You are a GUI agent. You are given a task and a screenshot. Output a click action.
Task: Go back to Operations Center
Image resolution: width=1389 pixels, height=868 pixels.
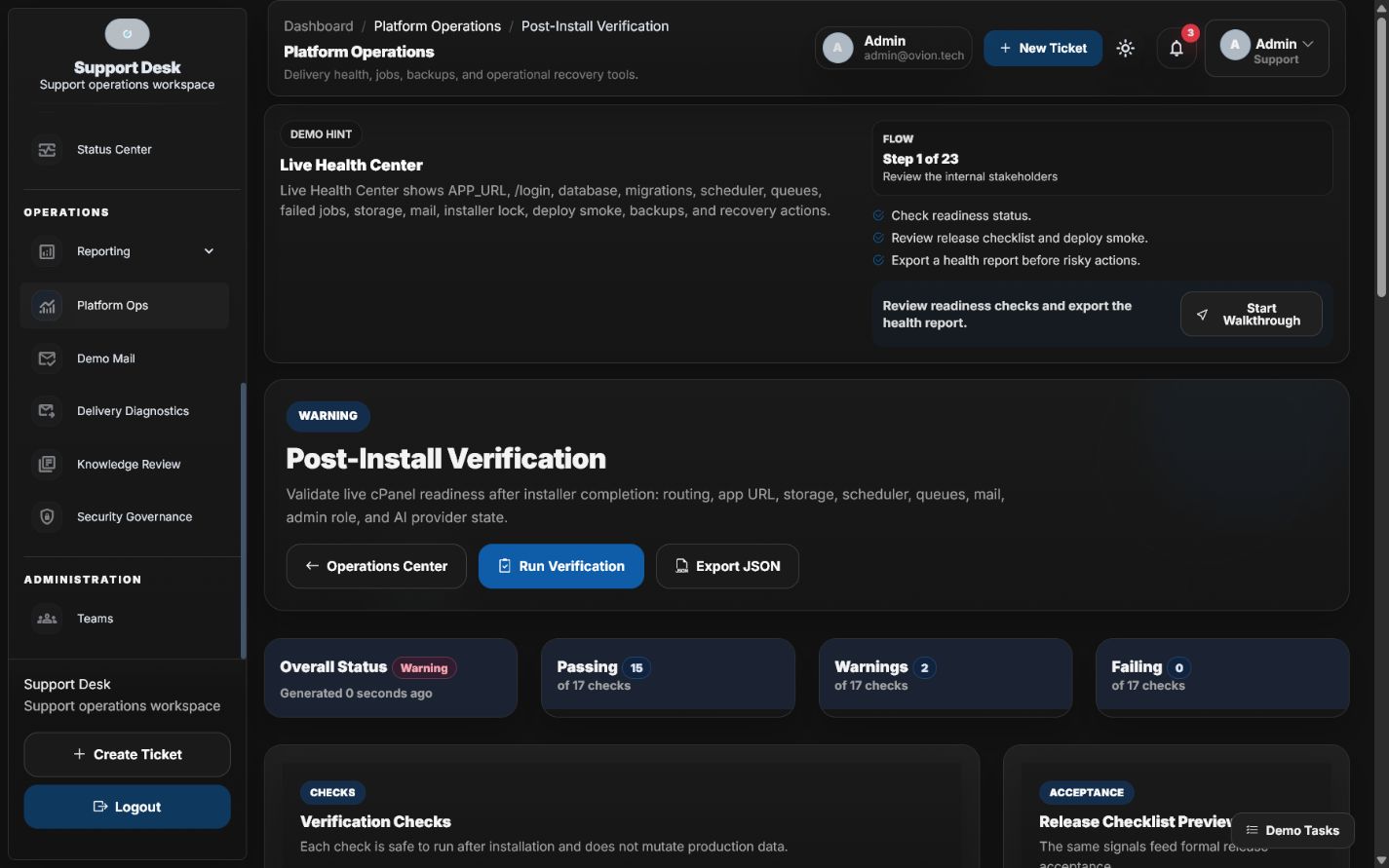376,566
